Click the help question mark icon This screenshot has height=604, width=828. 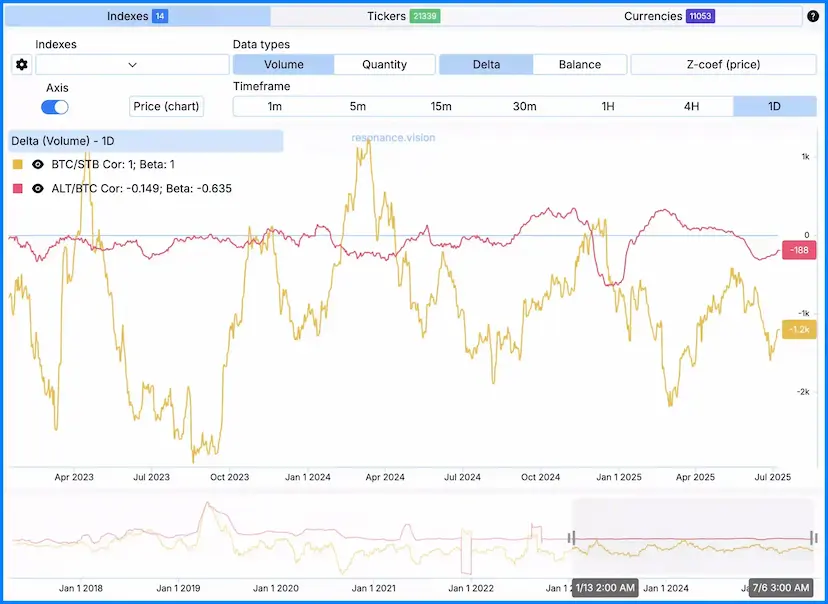click(812, 17)
